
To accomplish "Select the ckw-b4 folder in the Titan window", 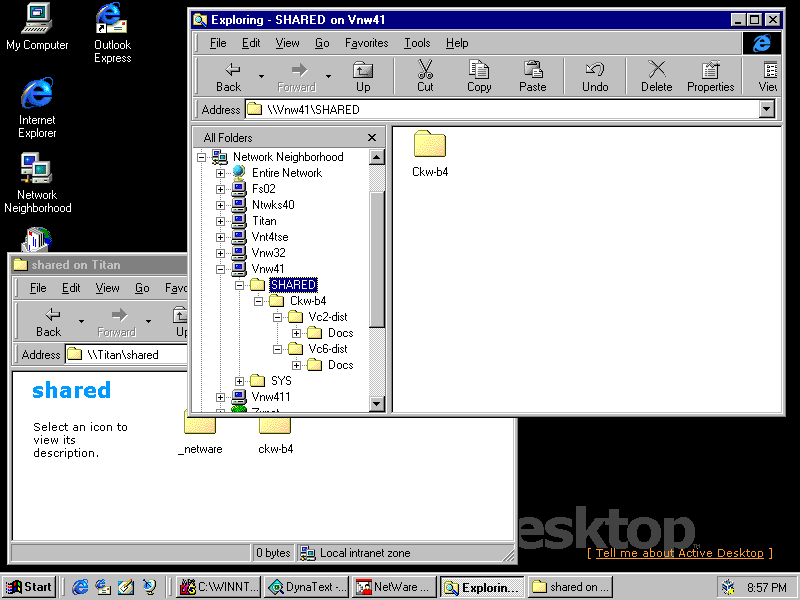I will [276, 436].
